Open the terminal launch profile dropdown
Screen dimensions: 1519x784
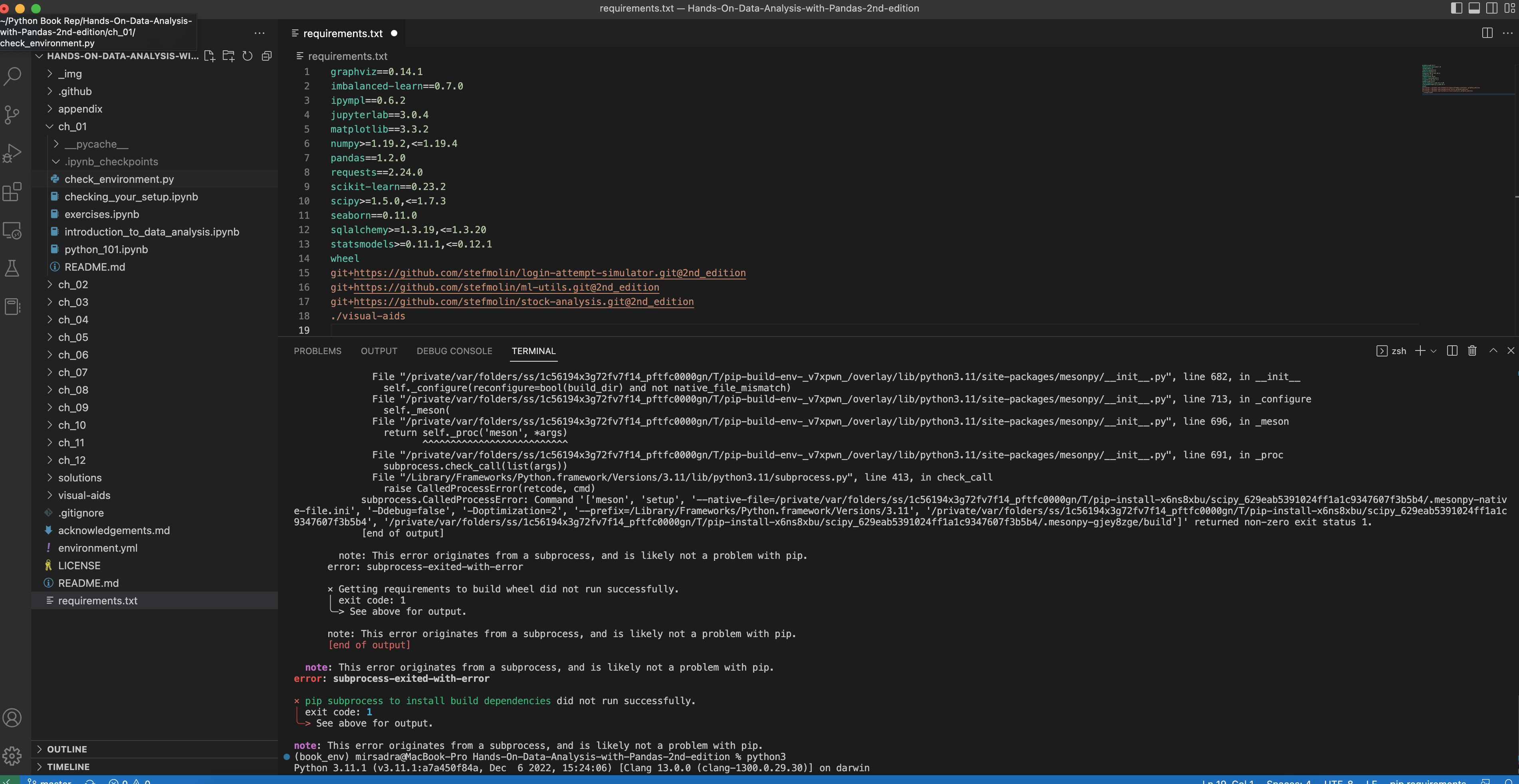pyautogui.click(x=1433, y=351)
